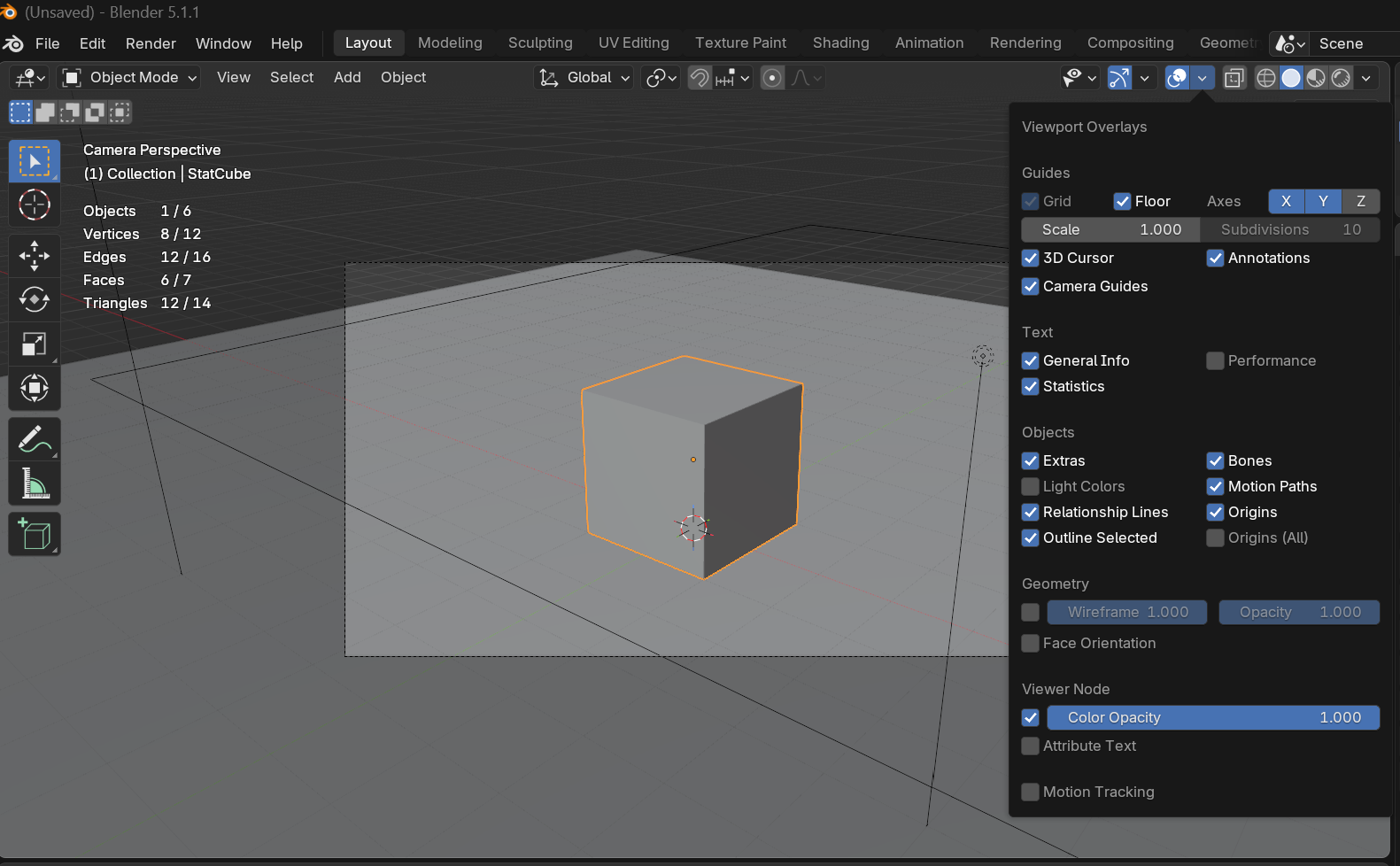This screenshot has height=866, width=1400.
Task: Select the Transform tool
Action: [35, 388]
